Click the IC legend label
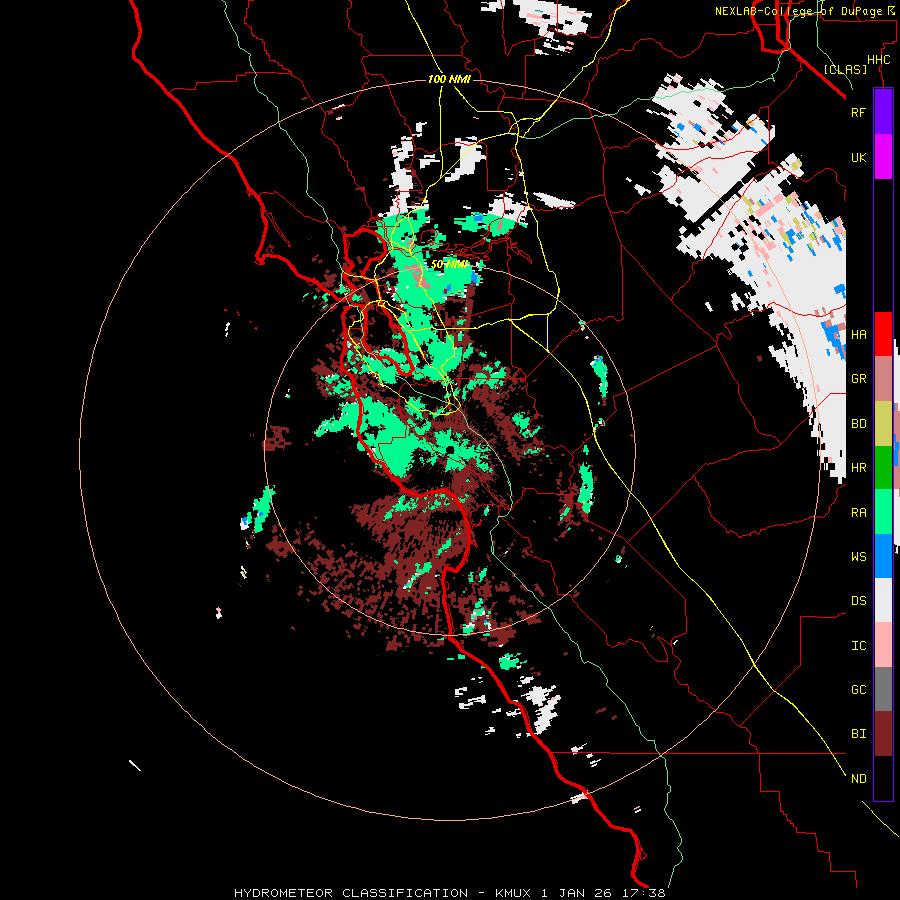 tap(858, 646)
